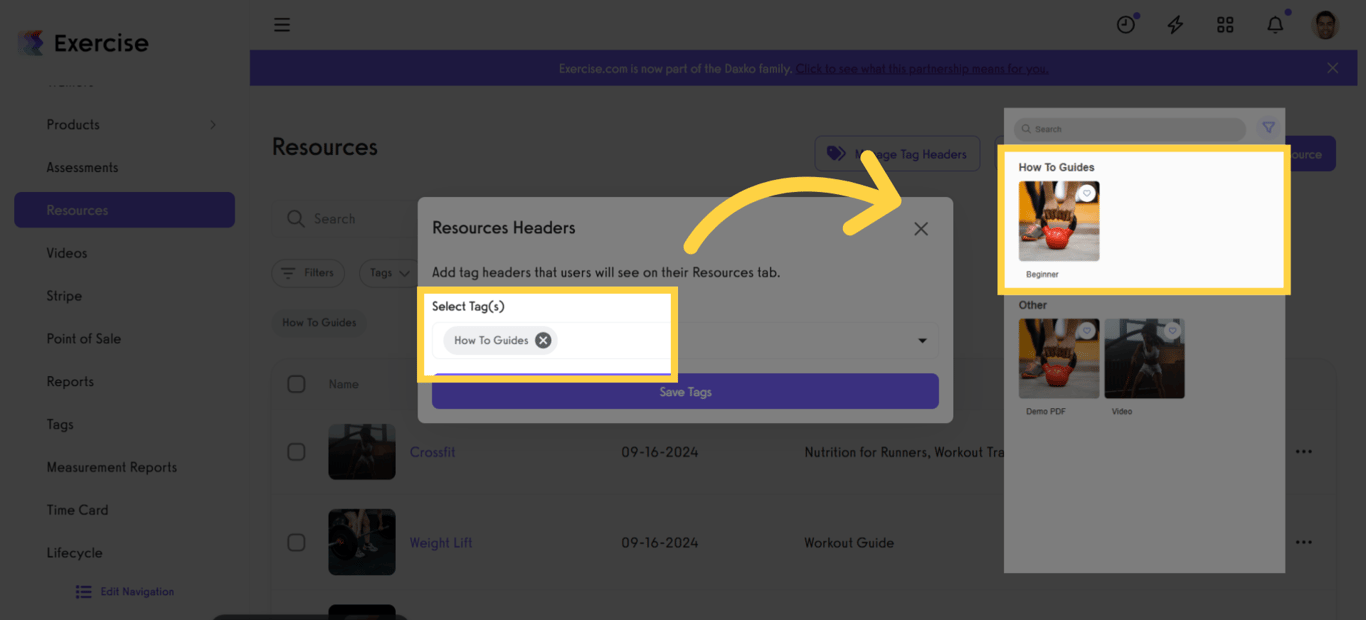
Task: Open the apps grid icon in top bar
Action: [x=1225, y=24]
